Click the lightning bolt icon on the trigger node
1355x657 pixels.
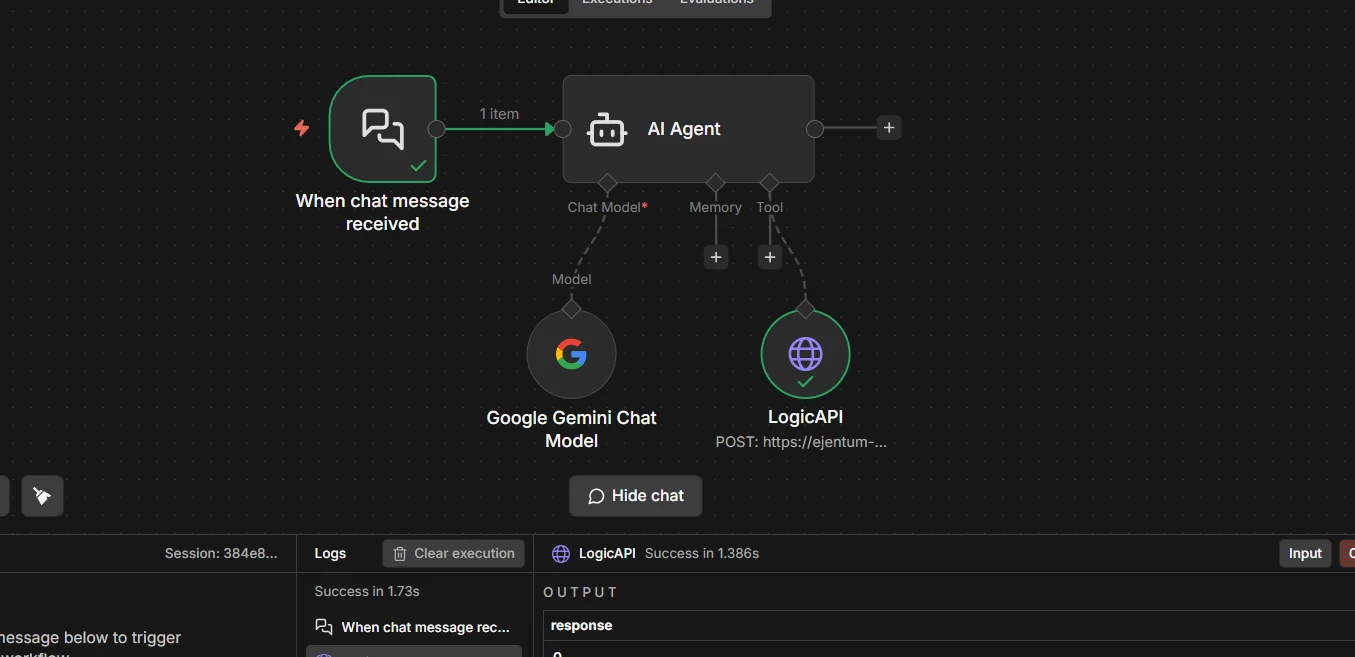point(302,128)
